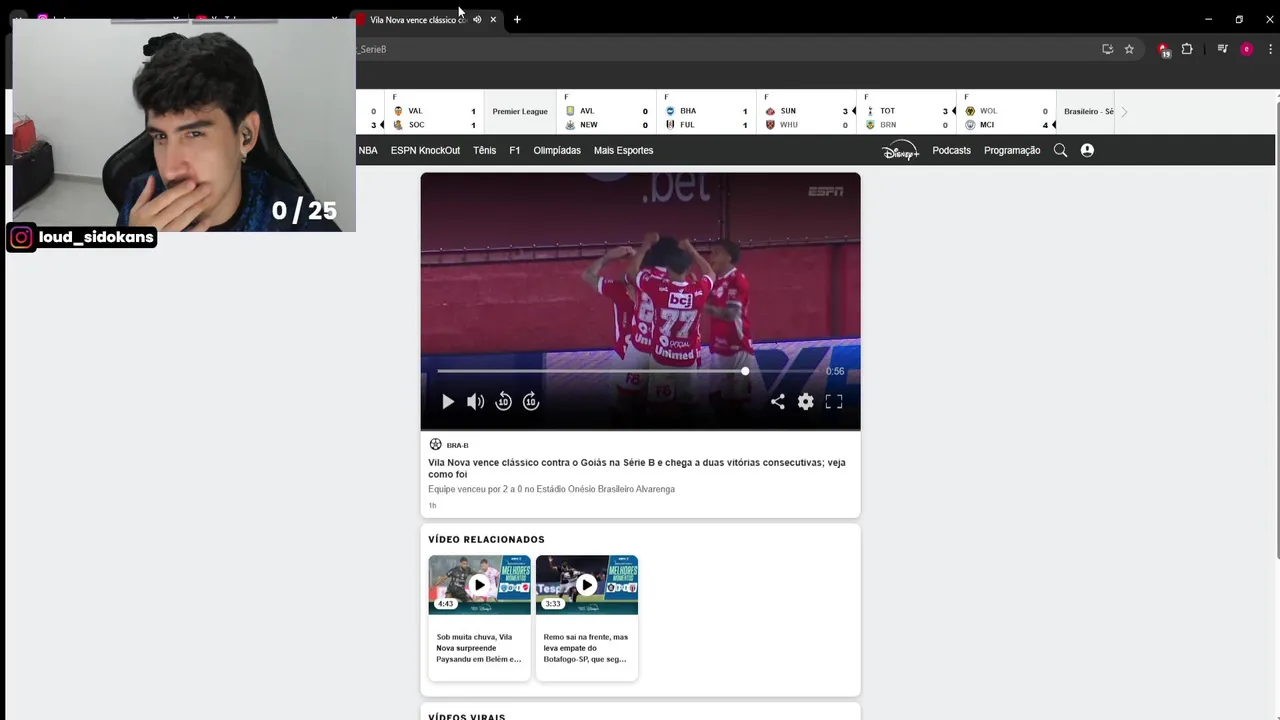Open the WOL vs MCI match score
Screen dimensions: 1280x720
(x=1006, y=111)
